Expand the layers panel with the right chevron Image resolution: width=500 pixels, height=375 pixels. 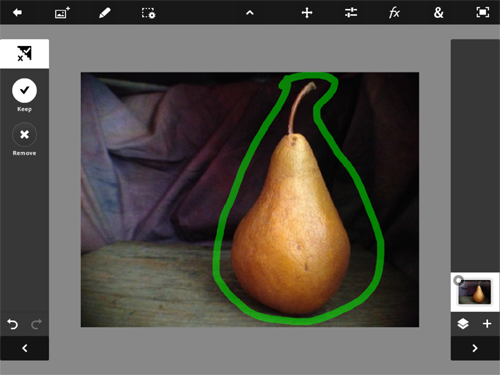tap(475, 348)
